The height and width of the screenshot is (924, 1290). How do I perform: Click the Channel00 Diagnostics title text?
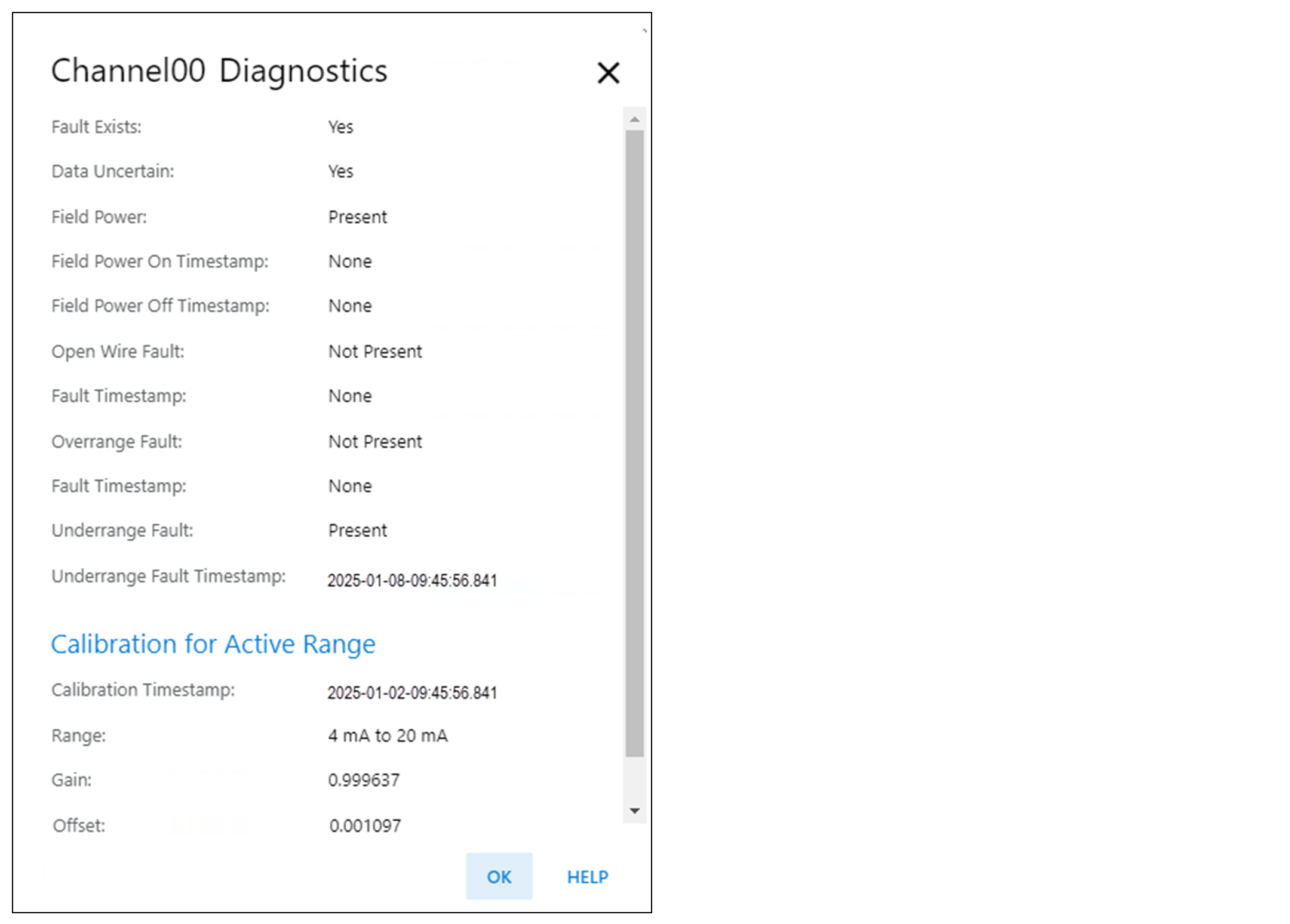coord(219,70)
